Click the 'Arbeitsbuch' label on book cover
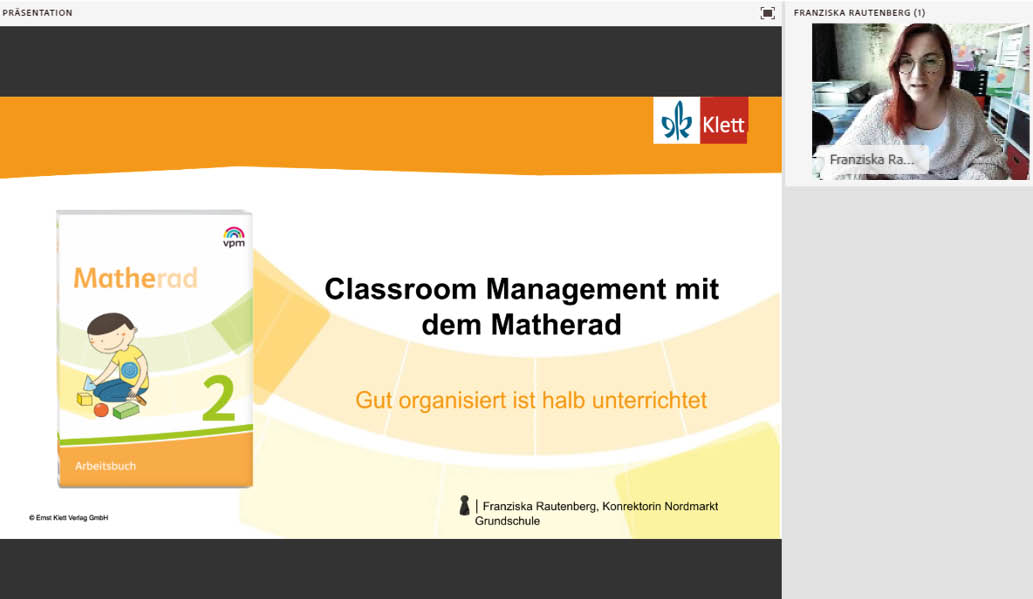Screen dimensions: 1033x599 pyautogui.click(x=105, y=466)
